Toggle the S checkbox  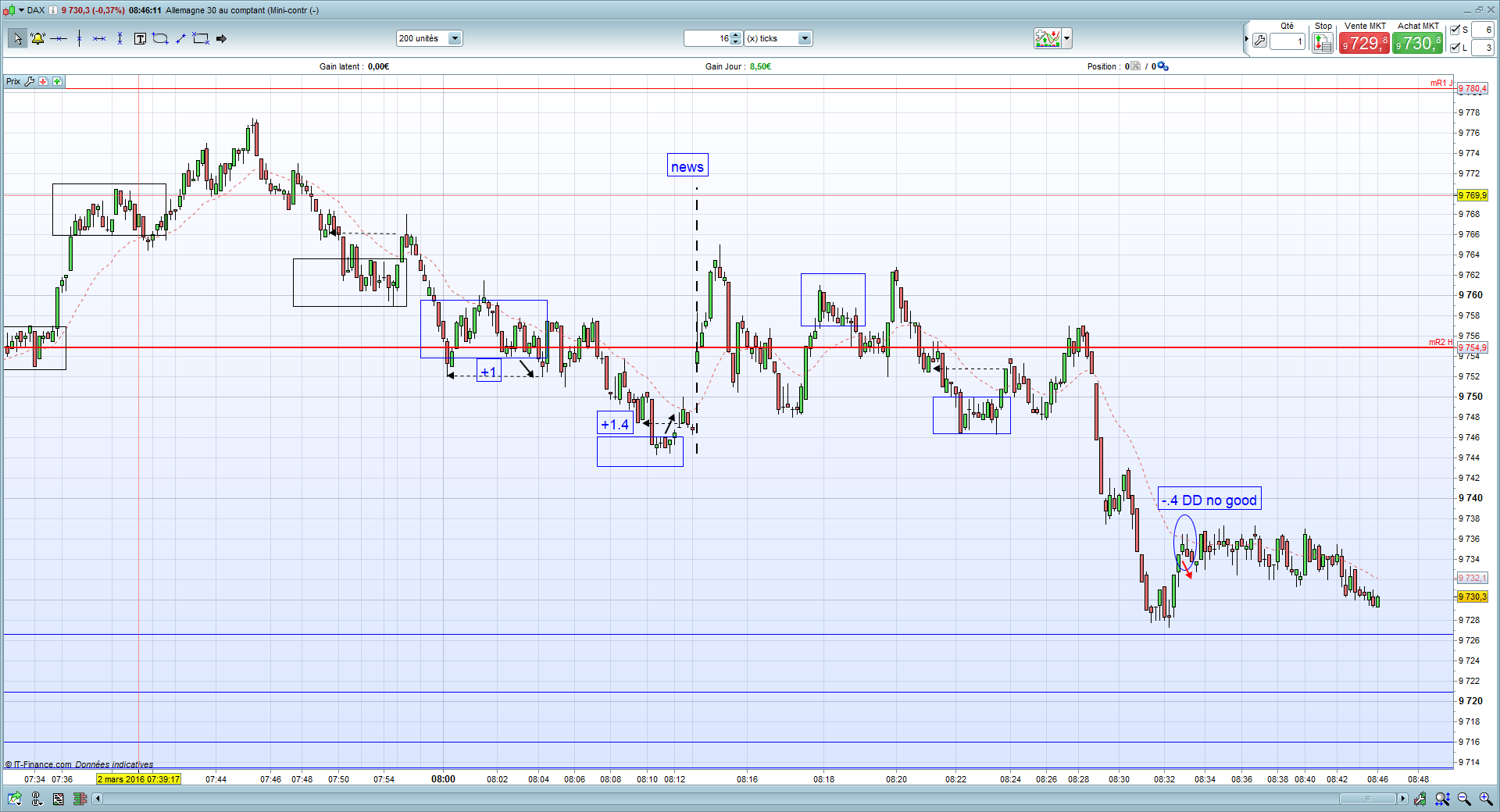(1455, 30)
